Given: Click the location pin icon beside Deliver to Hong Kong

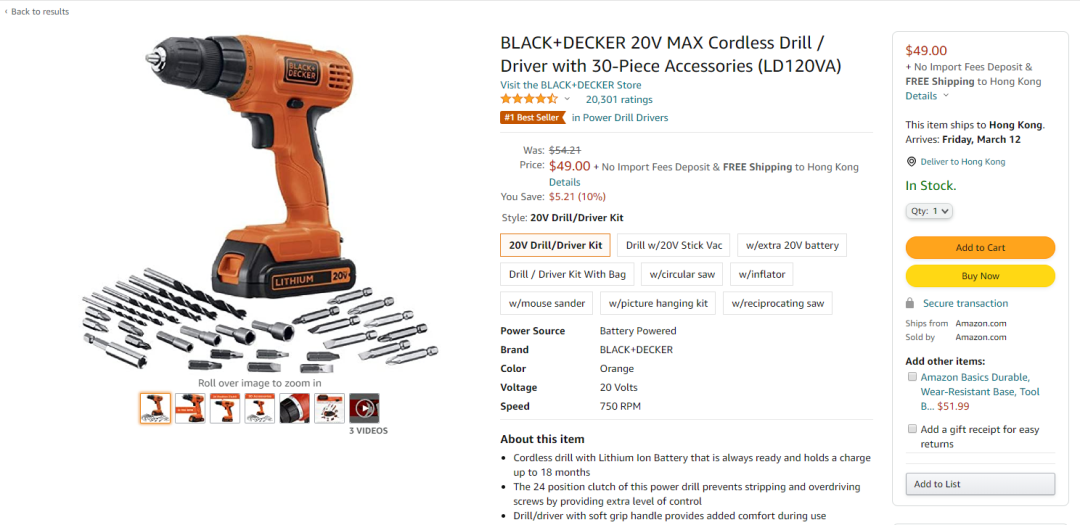Looking at the screenshot, I should click(911, 162).
